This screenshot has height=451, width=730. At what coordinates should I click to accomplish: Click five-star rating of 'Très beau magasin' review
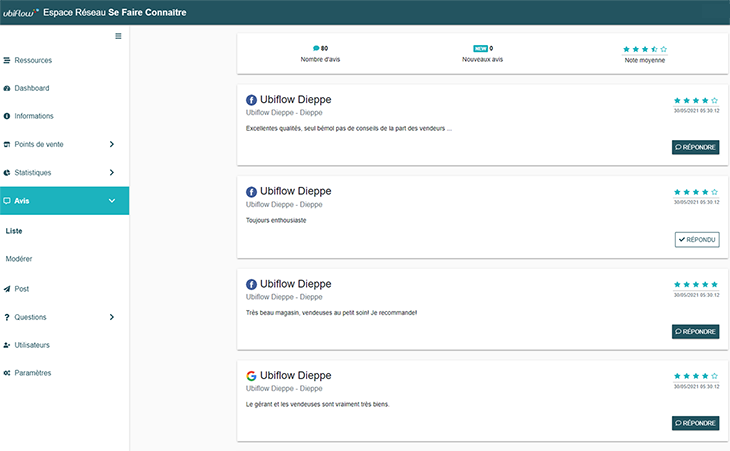(696, 284)
